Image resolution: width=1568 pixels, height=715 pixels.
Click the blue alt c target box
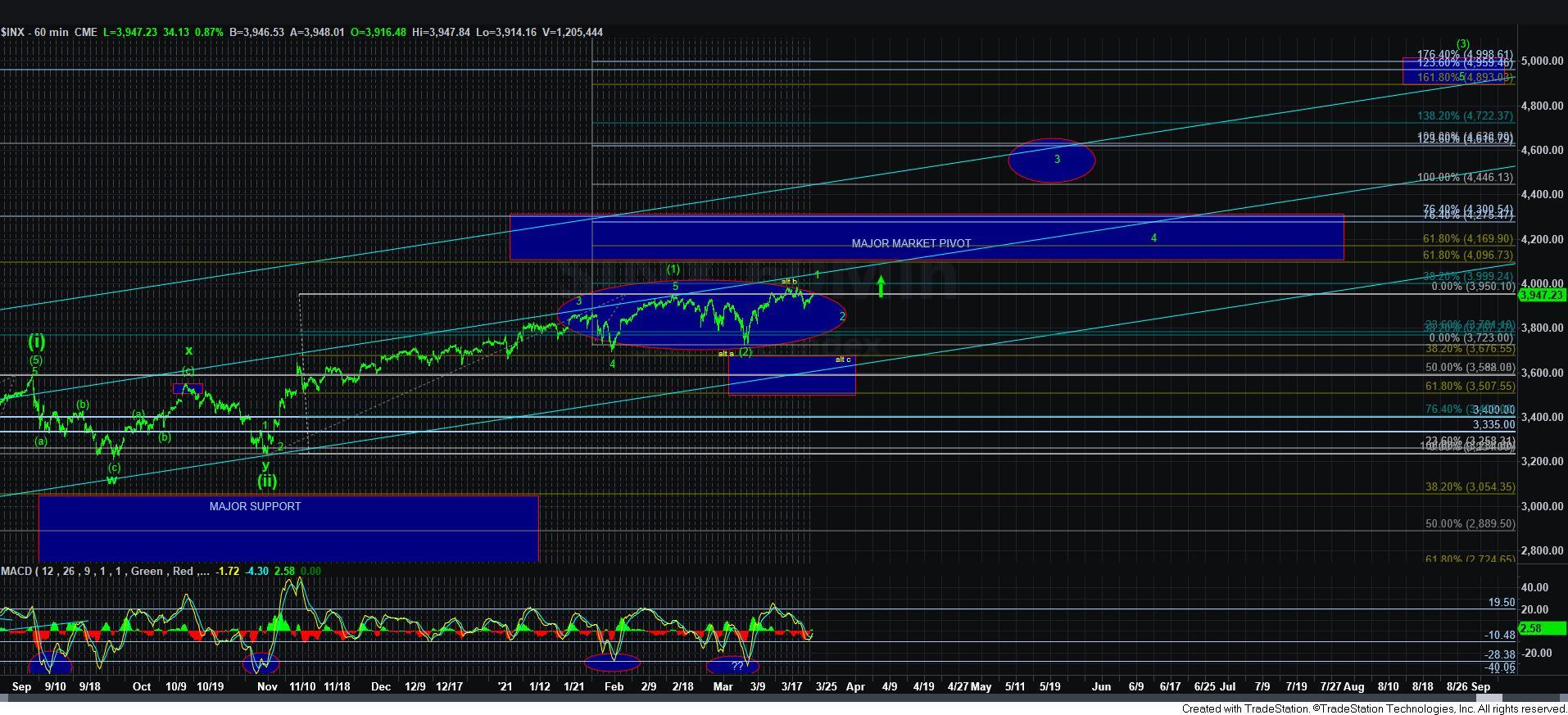pos(791,376)
